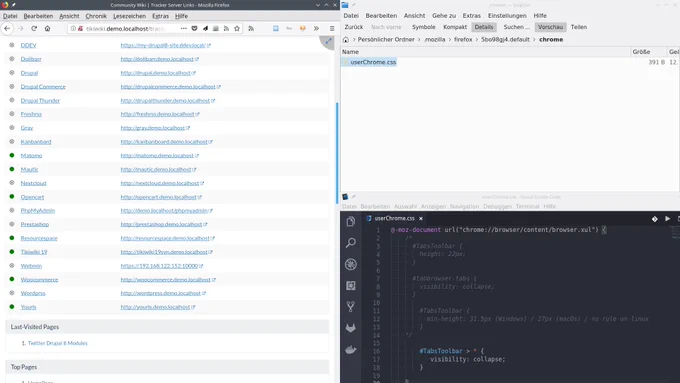Open VS Code Extensions panel

coord(351,285)
